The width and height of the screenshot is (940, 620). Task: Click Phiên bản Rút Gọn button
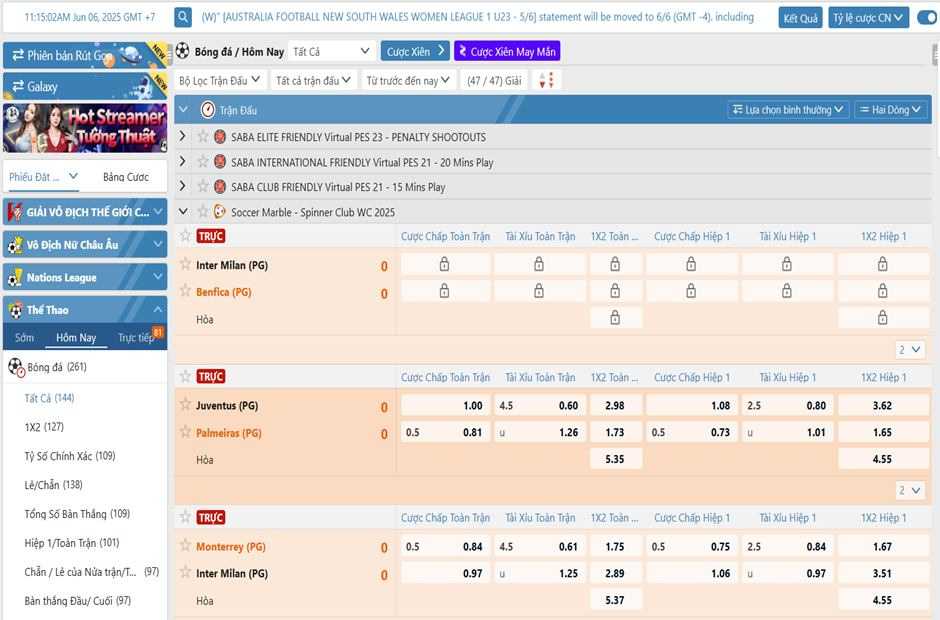85,56
